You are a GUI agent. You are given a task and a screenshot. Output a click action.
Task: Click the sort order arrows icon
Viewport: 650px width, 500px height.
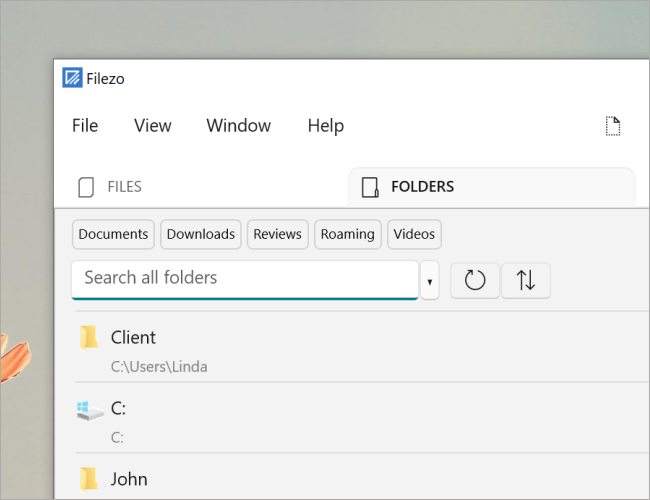(x=526, y=281)
